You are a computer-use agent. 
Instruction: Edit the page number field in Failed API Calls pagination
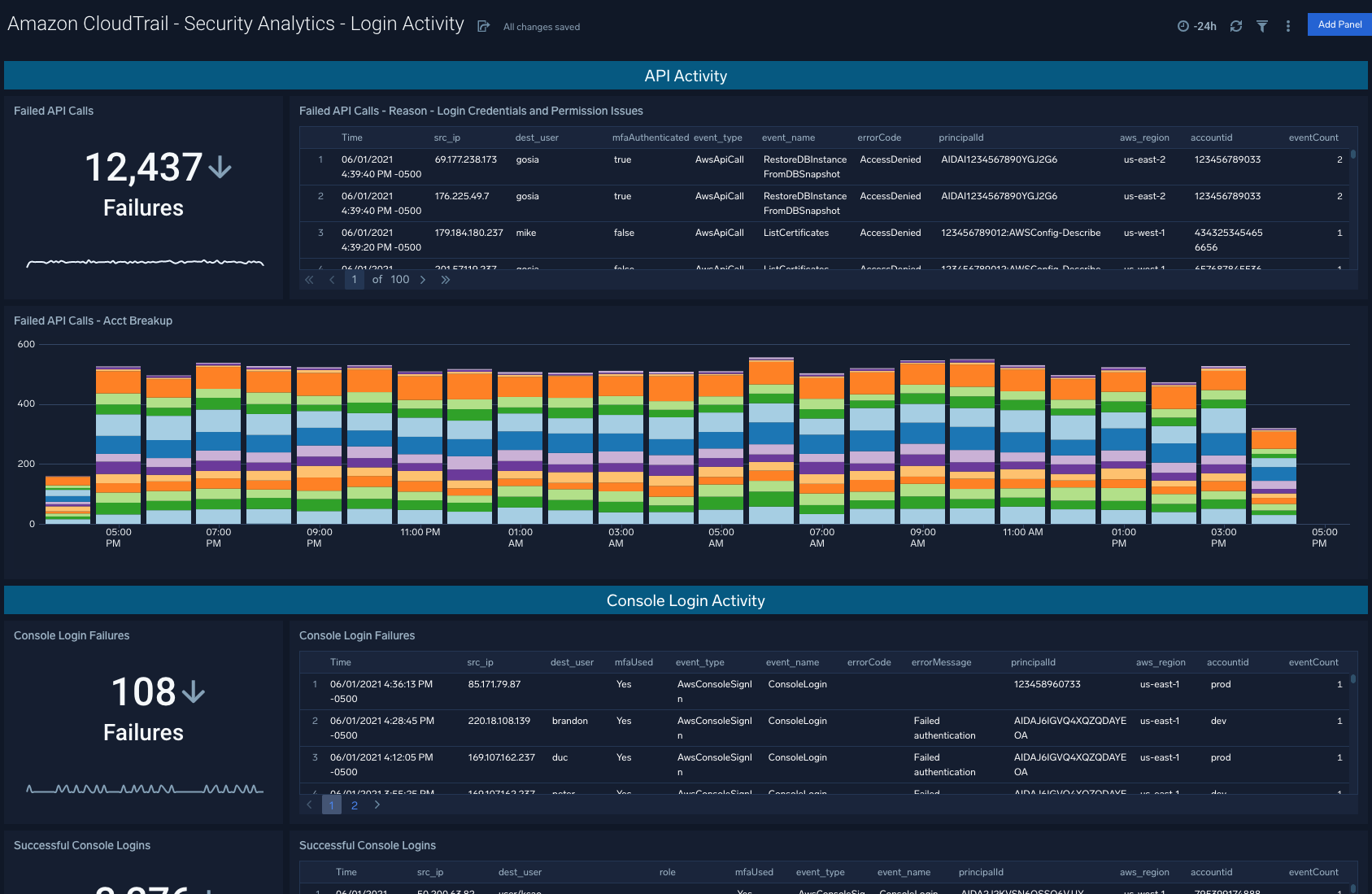[355, 279]
